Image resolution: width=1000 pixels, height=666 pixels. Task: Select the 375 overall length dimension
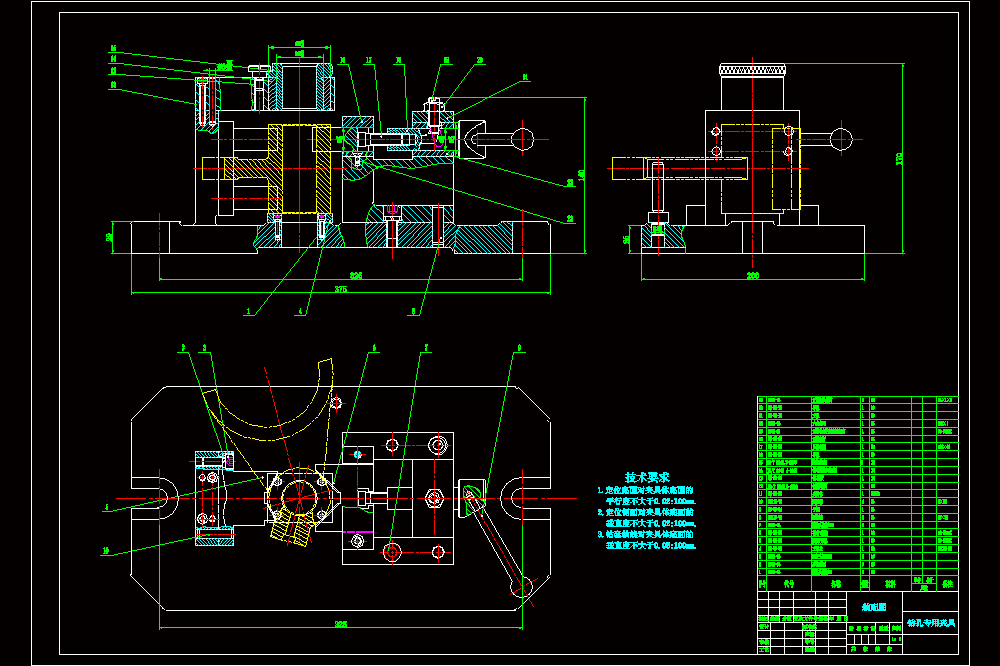coord(341,289)
